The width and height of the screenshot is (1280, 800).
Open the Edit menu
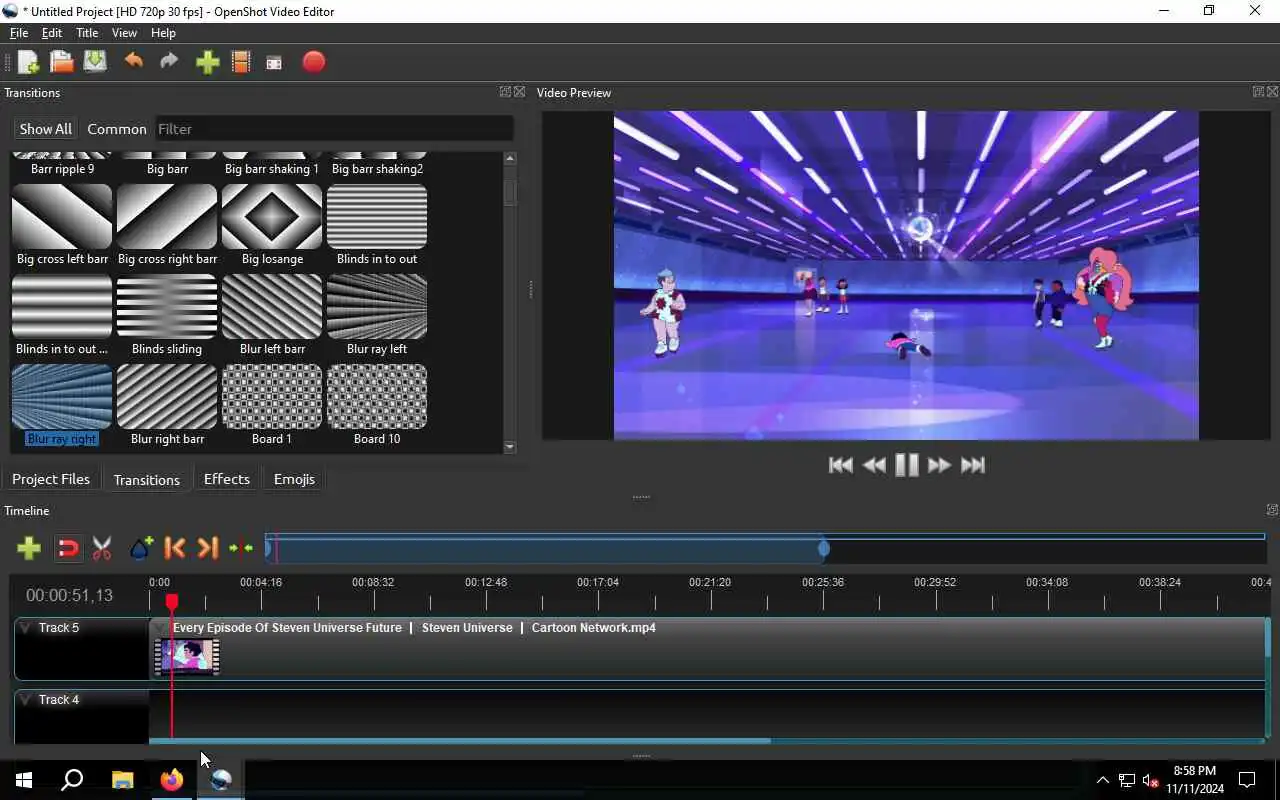52,33
